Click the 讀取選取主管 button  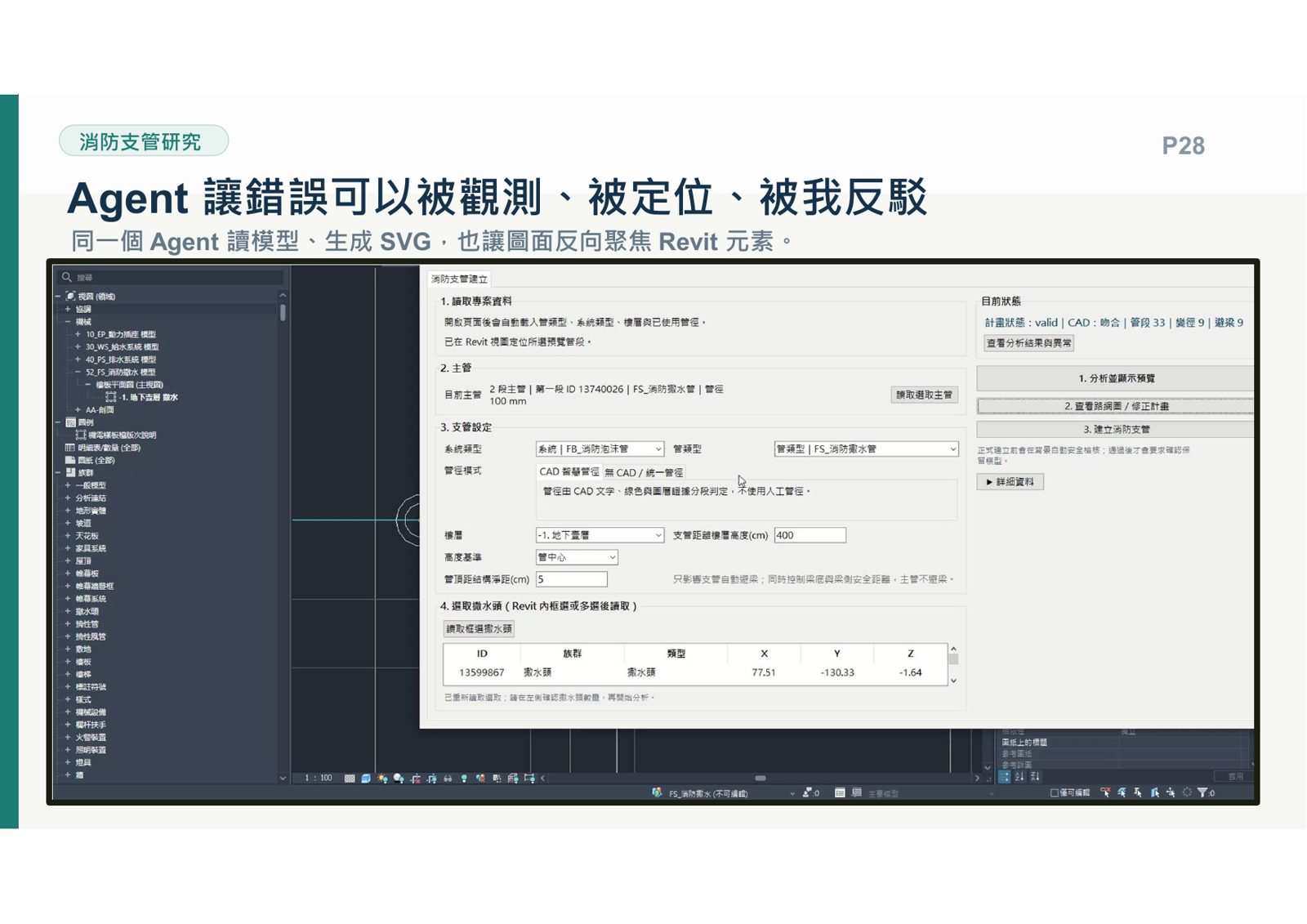924,395
